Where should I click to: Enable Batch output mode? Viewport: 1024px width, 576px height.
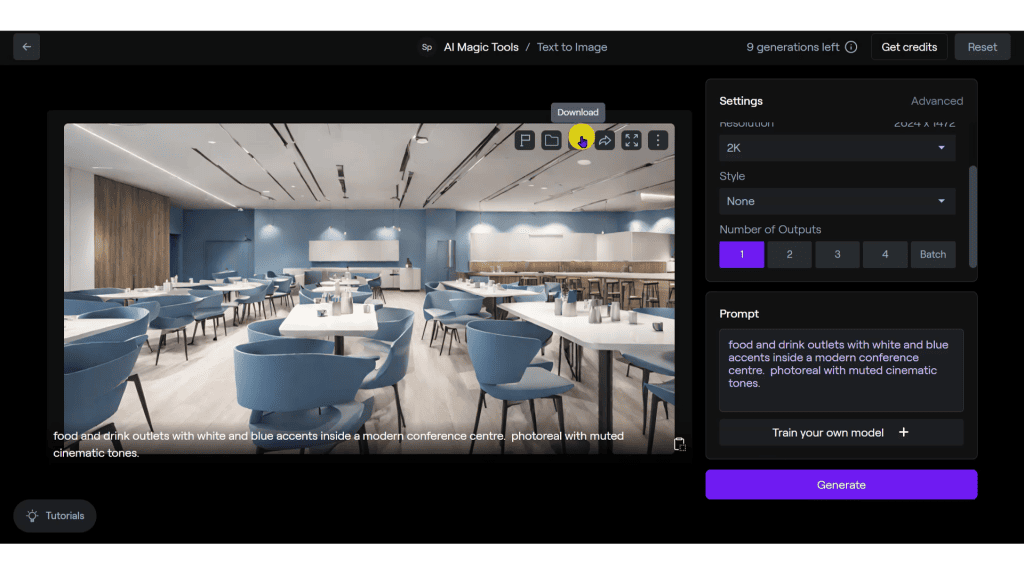tap(933, 254)
